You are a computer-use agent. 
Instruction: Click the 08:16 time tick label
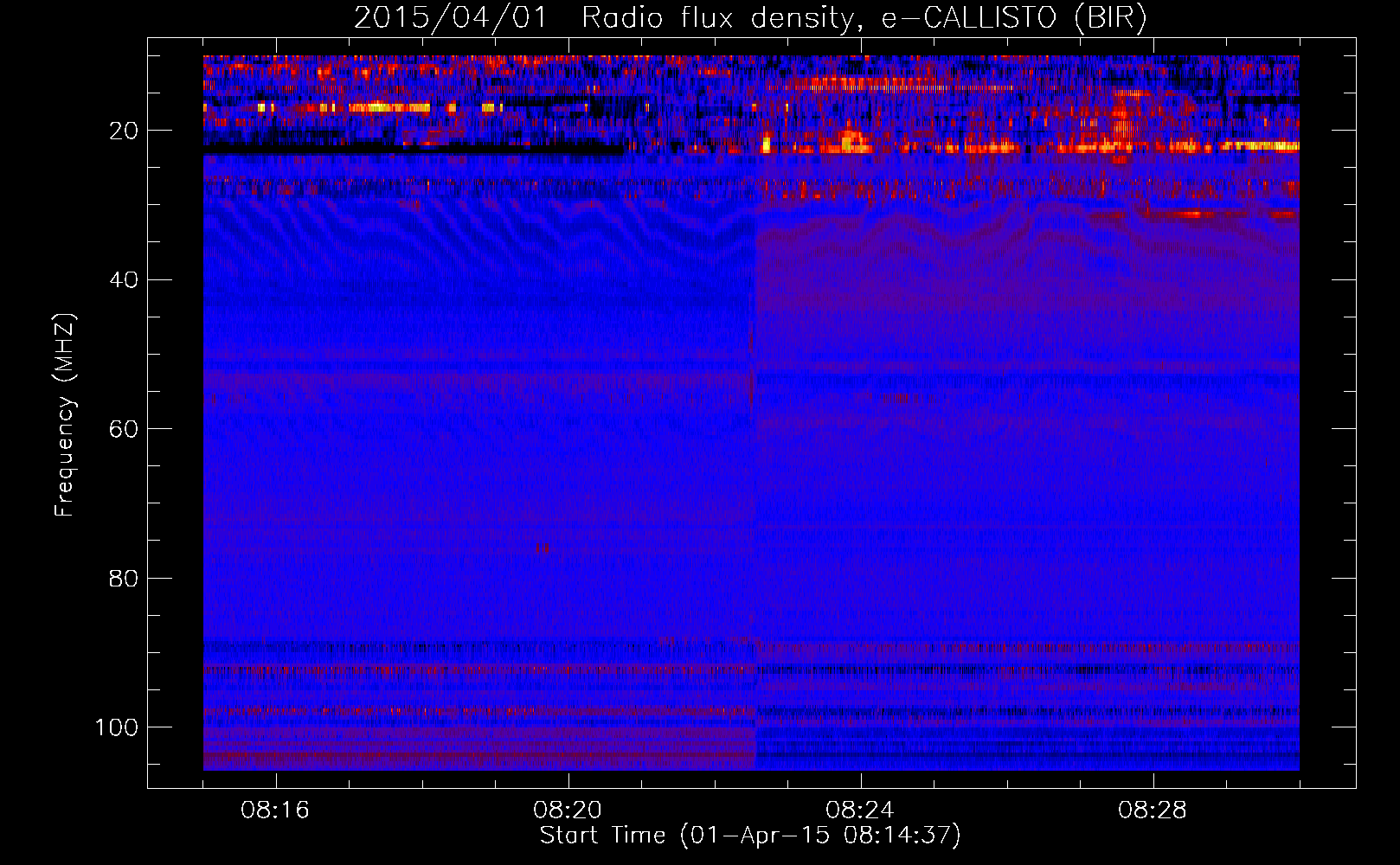click(x=275, y=811)
